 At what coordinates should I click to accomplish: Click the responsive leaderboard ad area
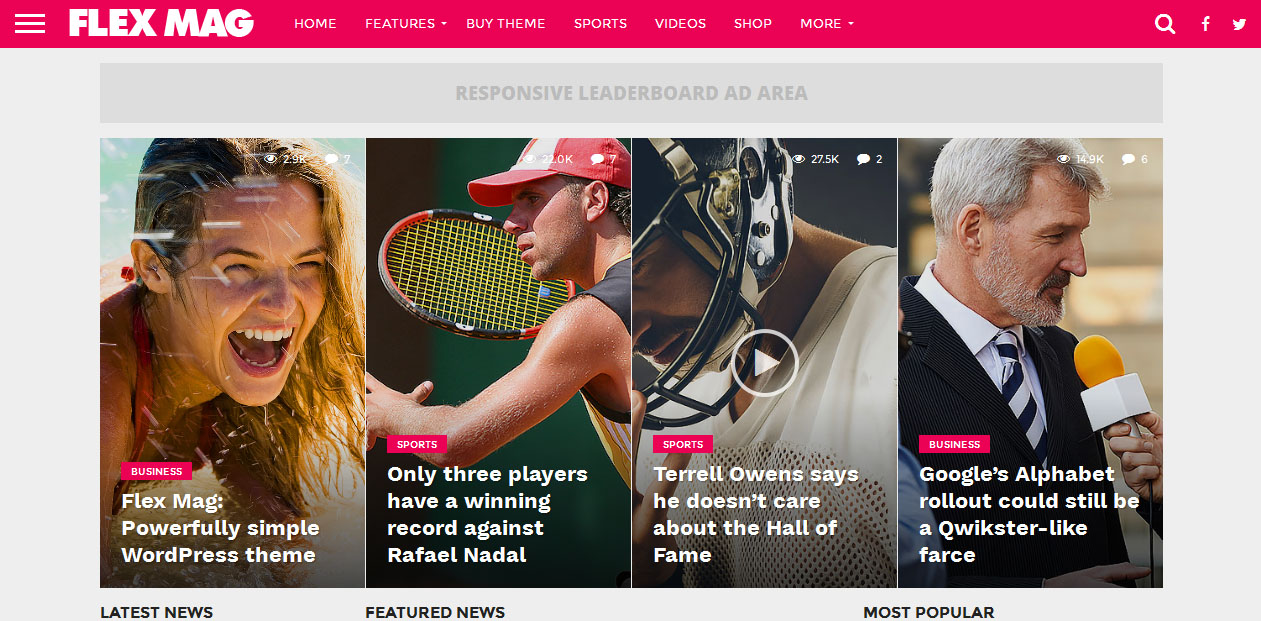coord(631,93)
